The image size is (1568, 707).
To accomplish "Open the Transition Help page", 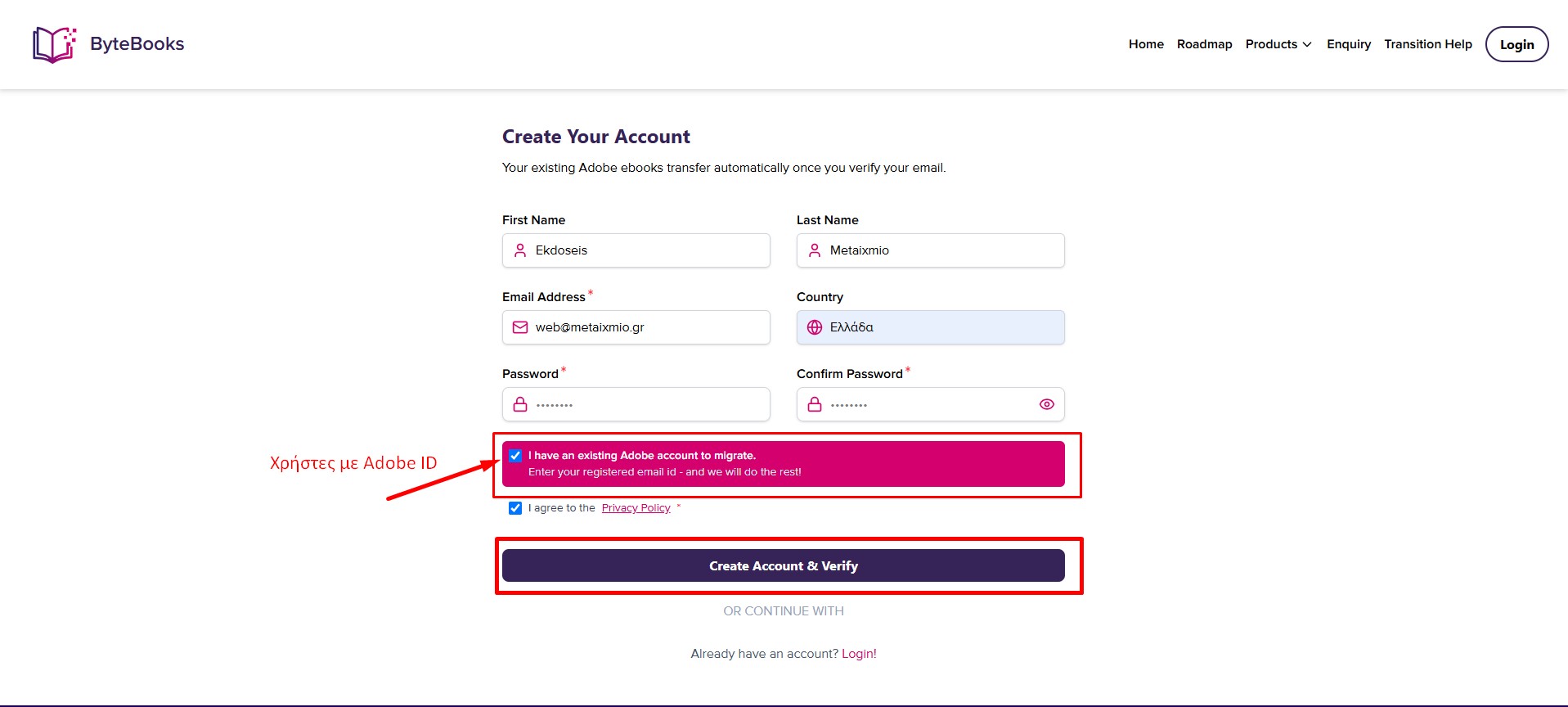I will (1428, 44).
